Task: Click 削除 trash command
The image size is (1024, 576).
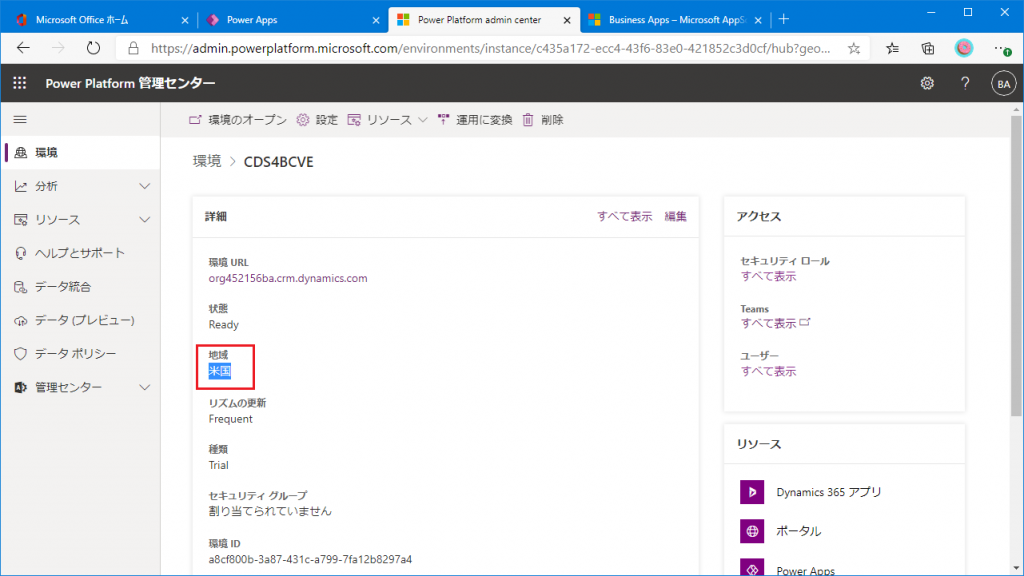Action: point(543,120)
